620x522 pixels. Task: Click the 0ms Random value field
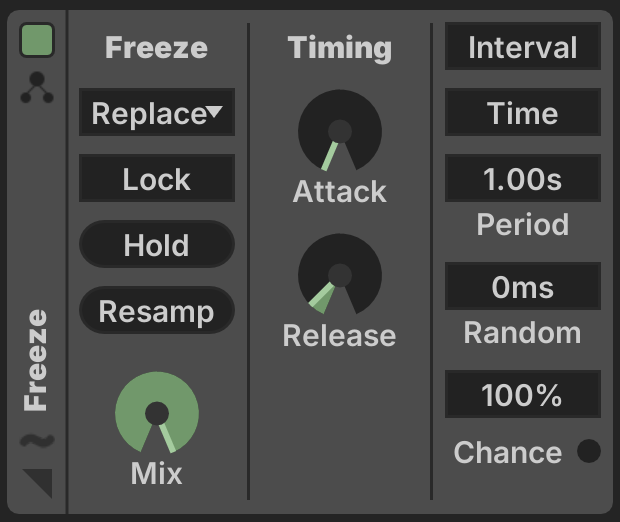[523, 286]
